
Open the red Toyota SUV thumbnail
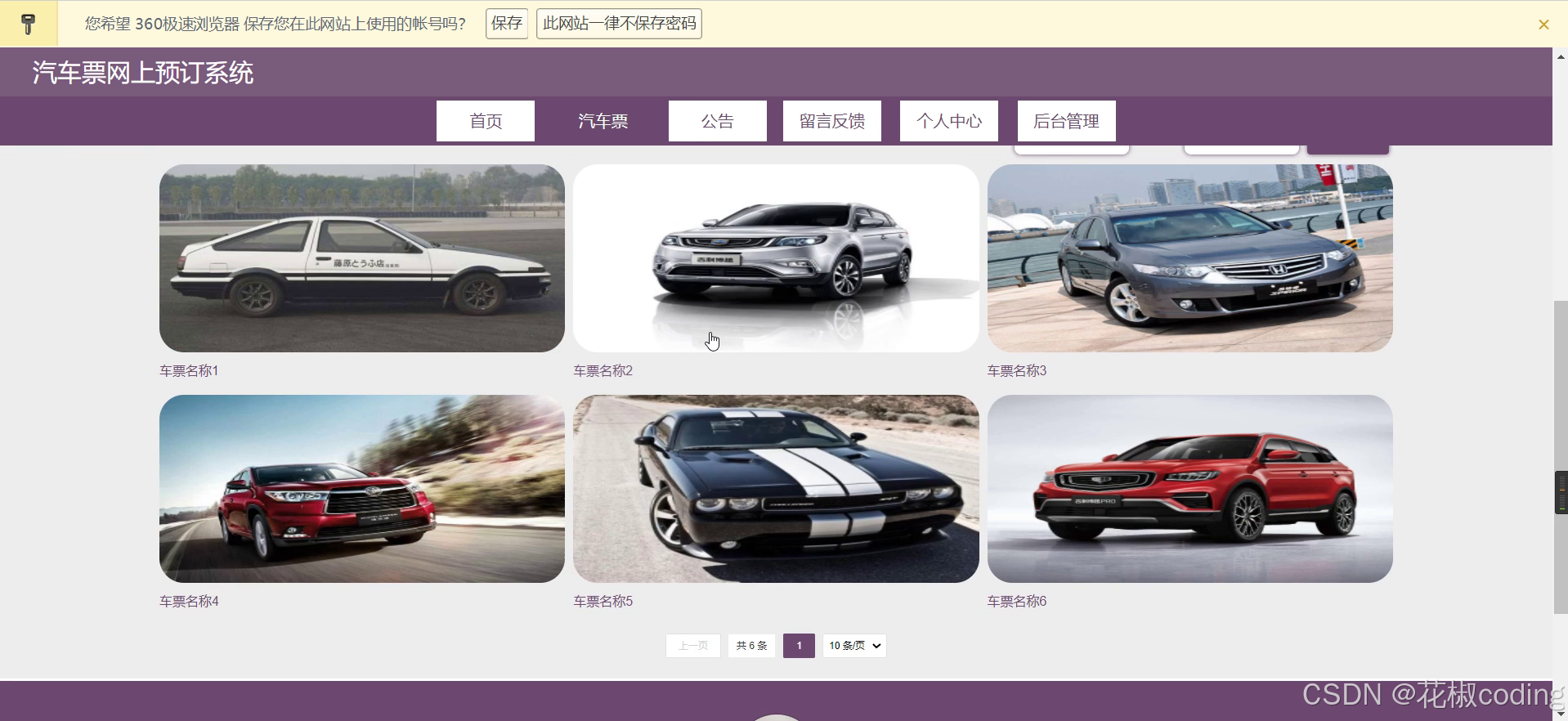click(x=362, y=489)
